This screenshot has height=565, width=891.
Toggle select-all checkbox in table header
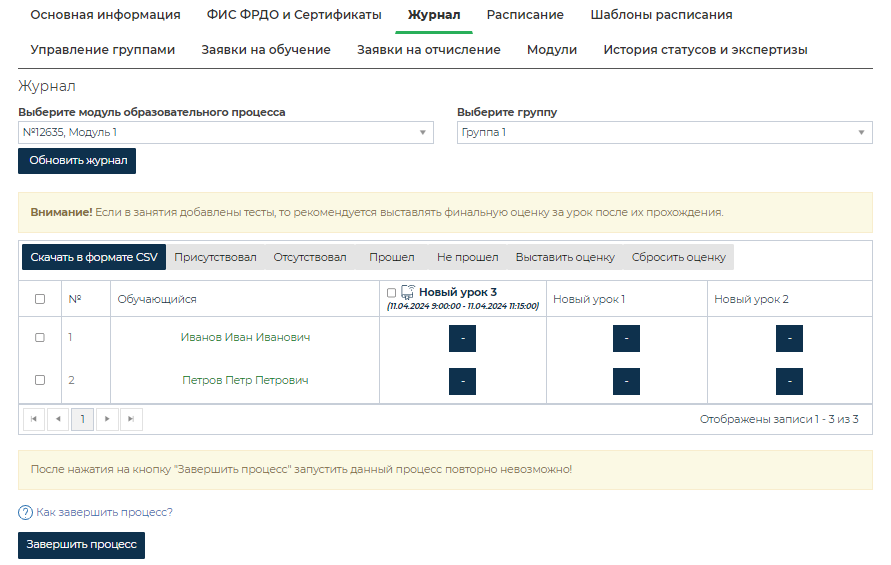point(40,299)
